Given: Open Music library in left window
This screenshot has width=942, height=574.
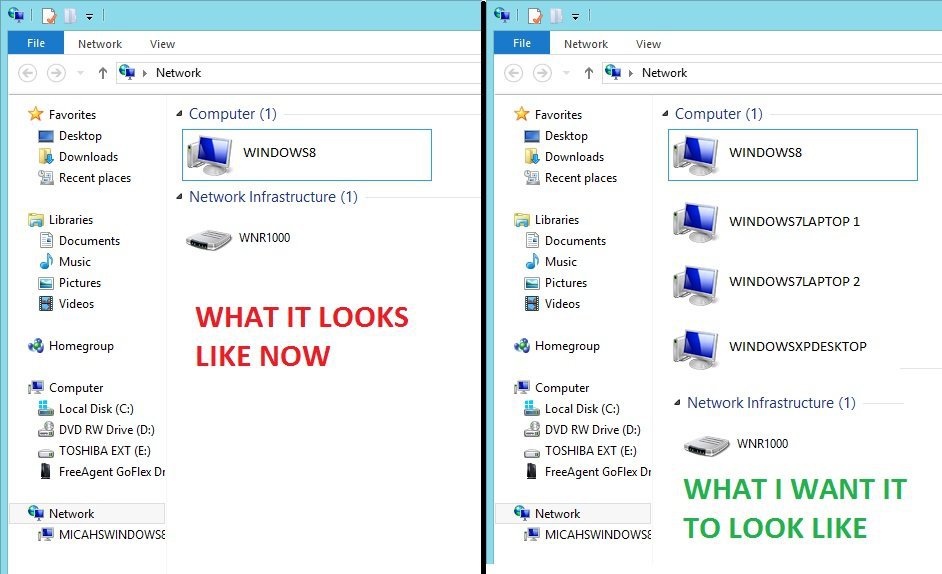Looking at the screenshot, I should (x=65, y=262).
